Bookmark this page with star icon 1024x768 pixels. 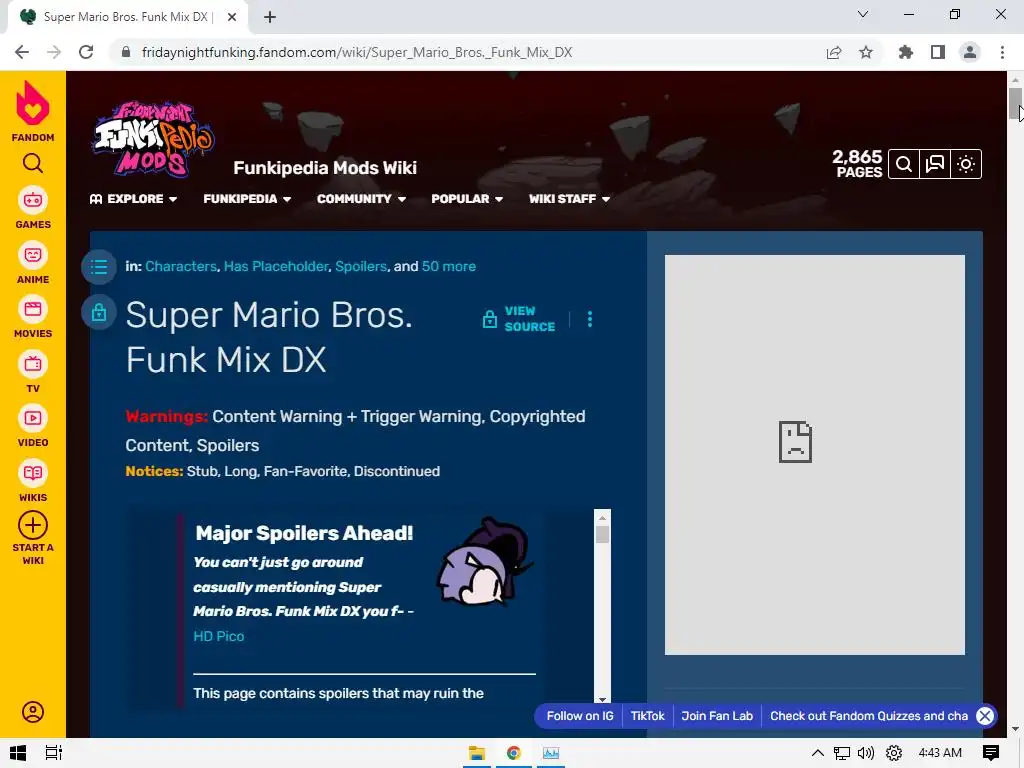coord(866,52)
